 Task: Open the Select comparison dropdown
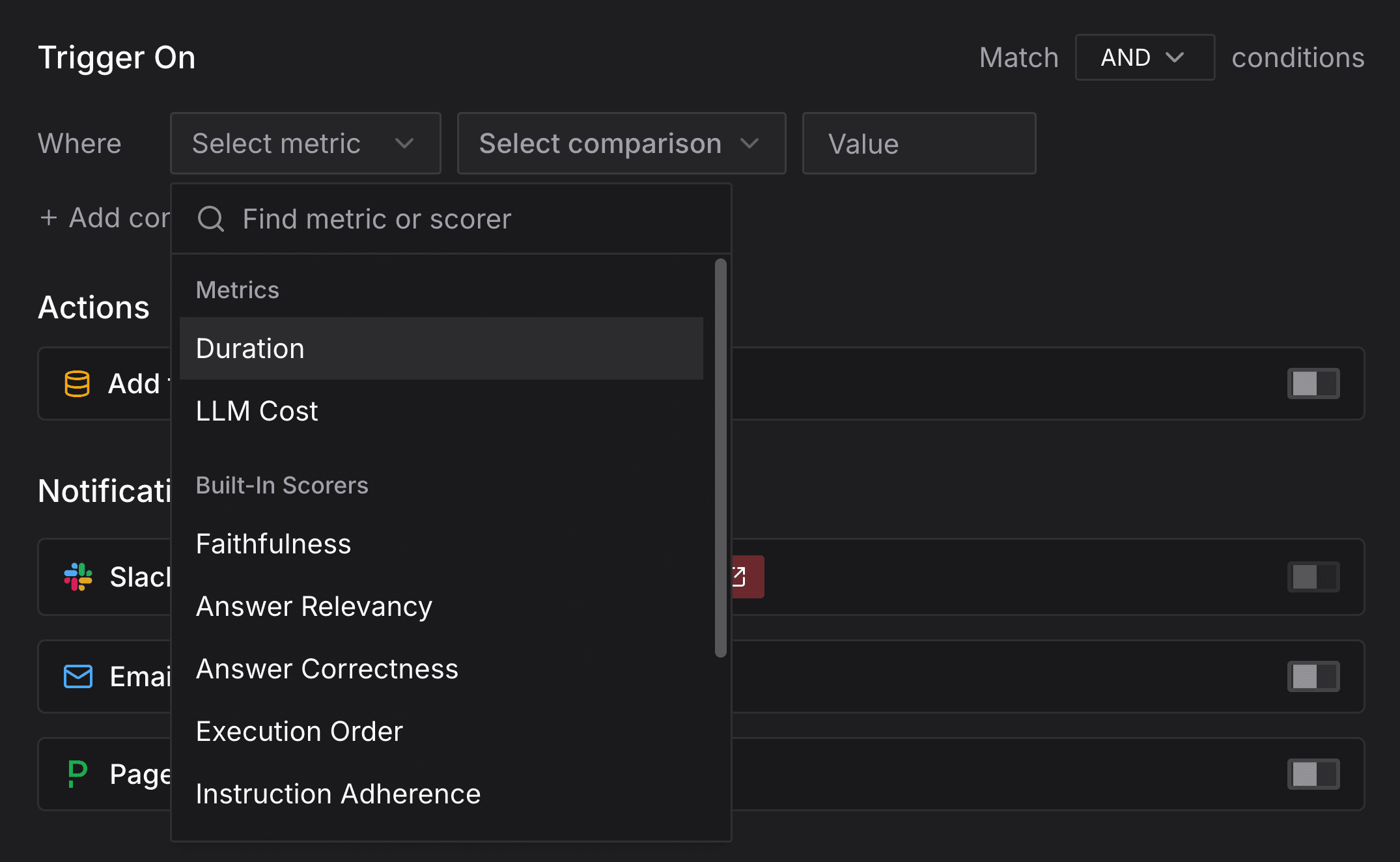(x=621, y=143)
